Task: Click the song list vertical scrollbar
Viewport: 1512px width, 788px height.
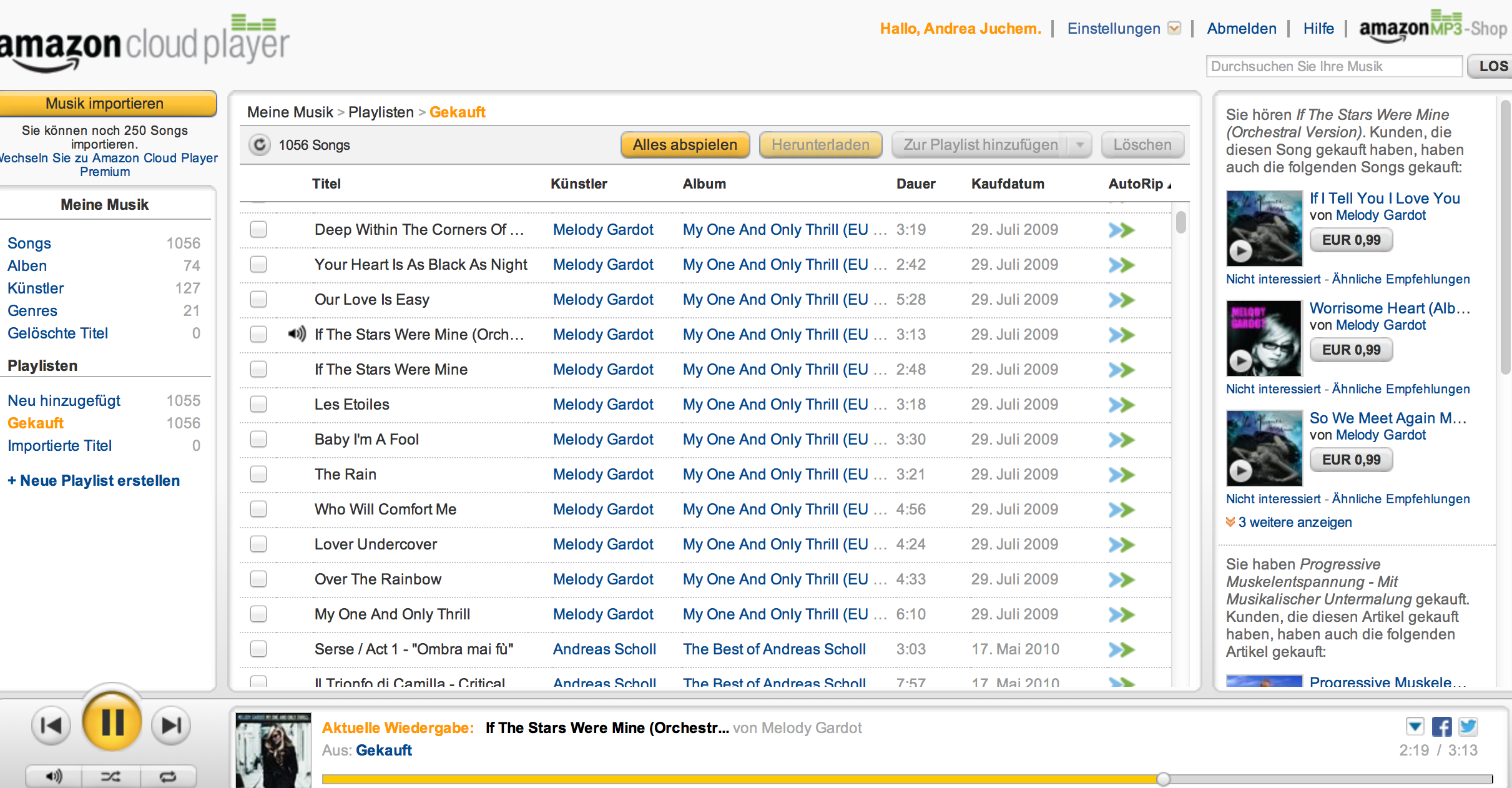Action: click(x=1181, y=222)
